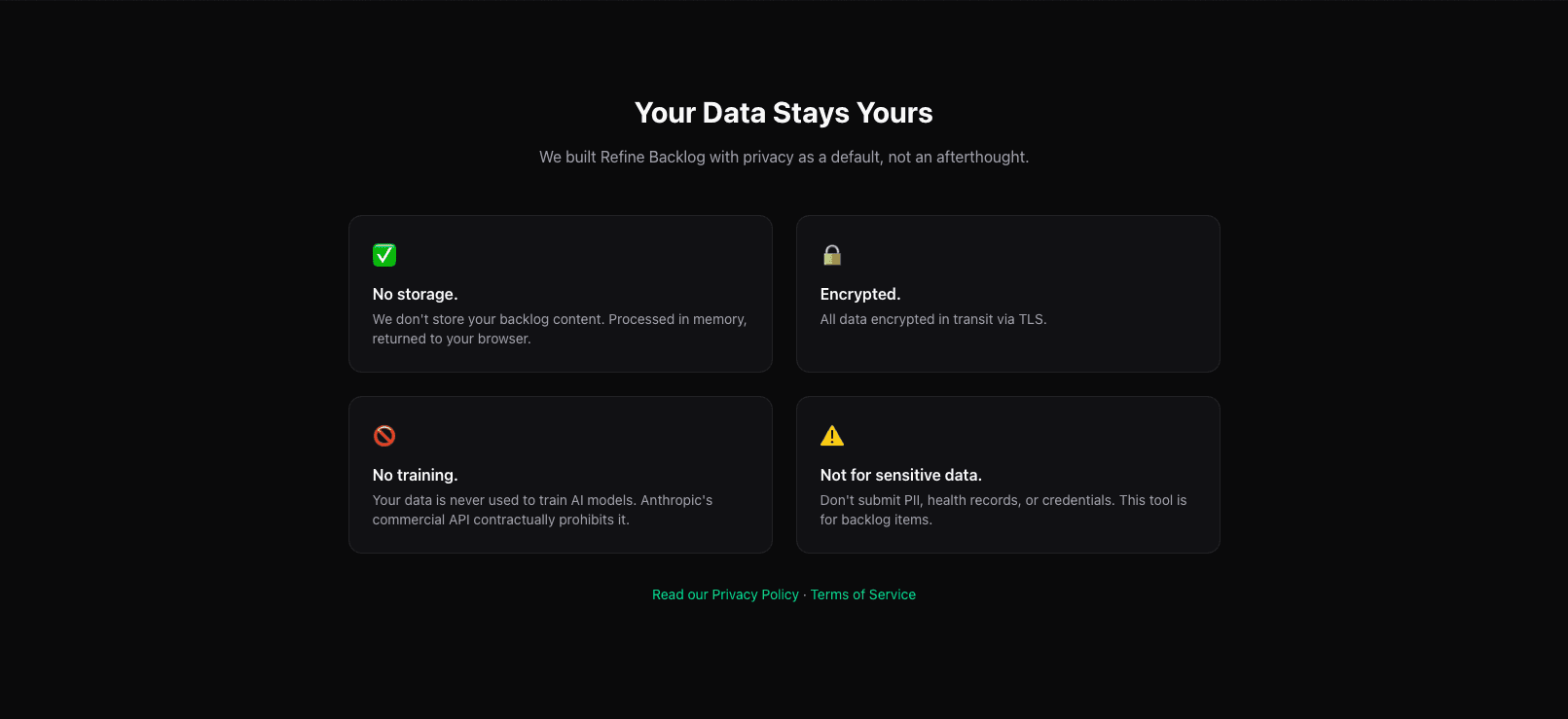Click the 'No storage.' card heading
1568x719 pixels.
[416, 294]
